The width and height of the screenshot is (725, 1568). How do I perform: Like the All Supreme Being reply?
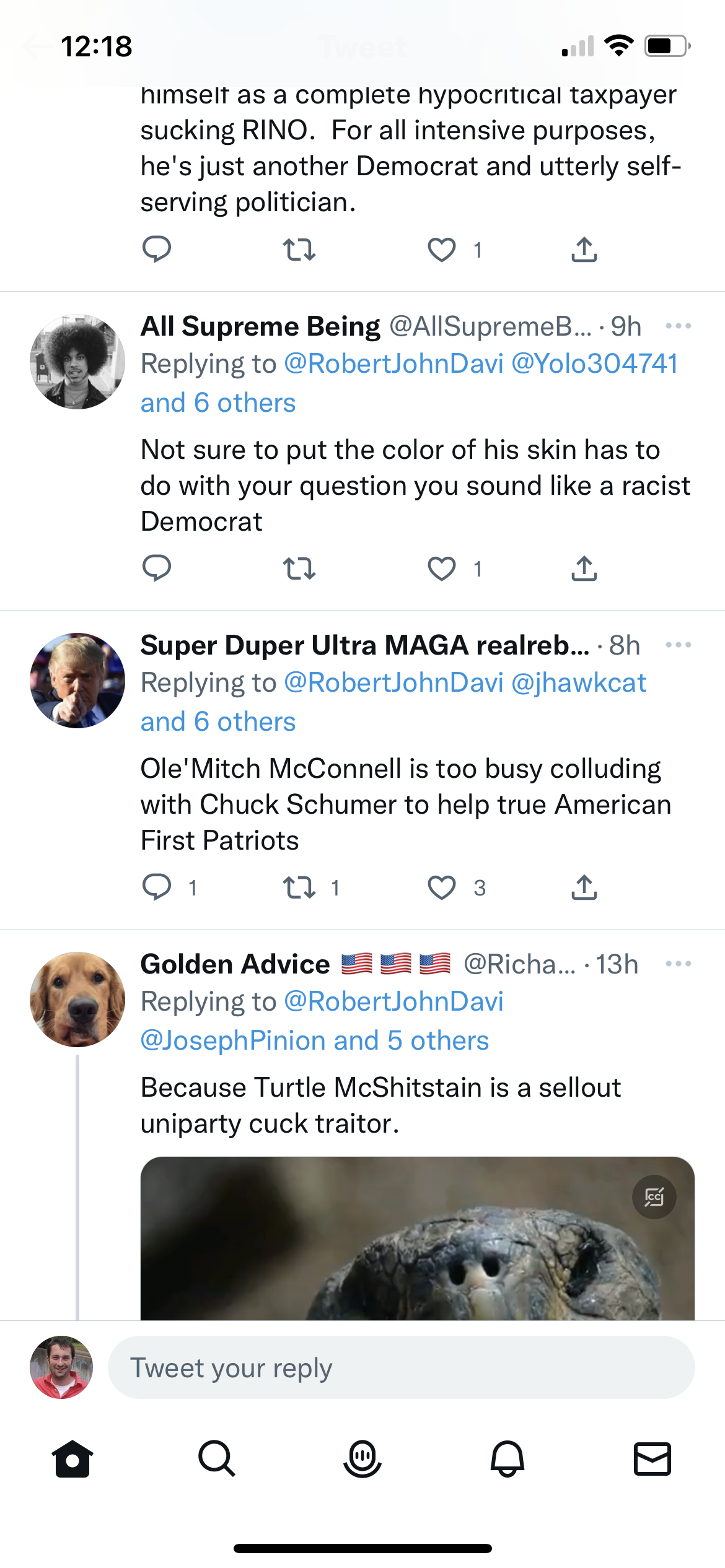click(442, 568)
